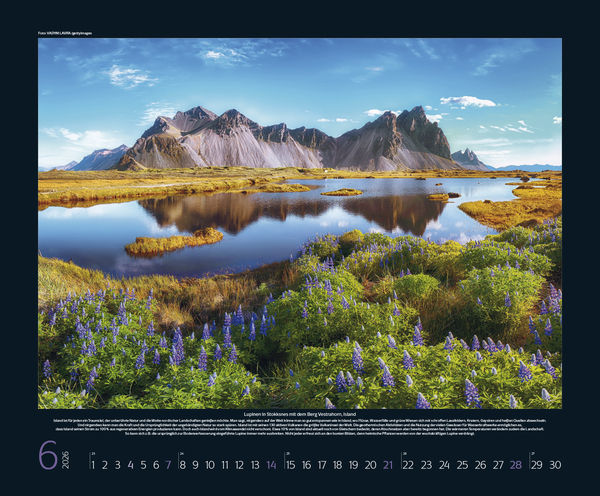Viewport: 600px width, 496px height.
Task: Select highlighted Sunday date 7
Action: click(167, 464)
